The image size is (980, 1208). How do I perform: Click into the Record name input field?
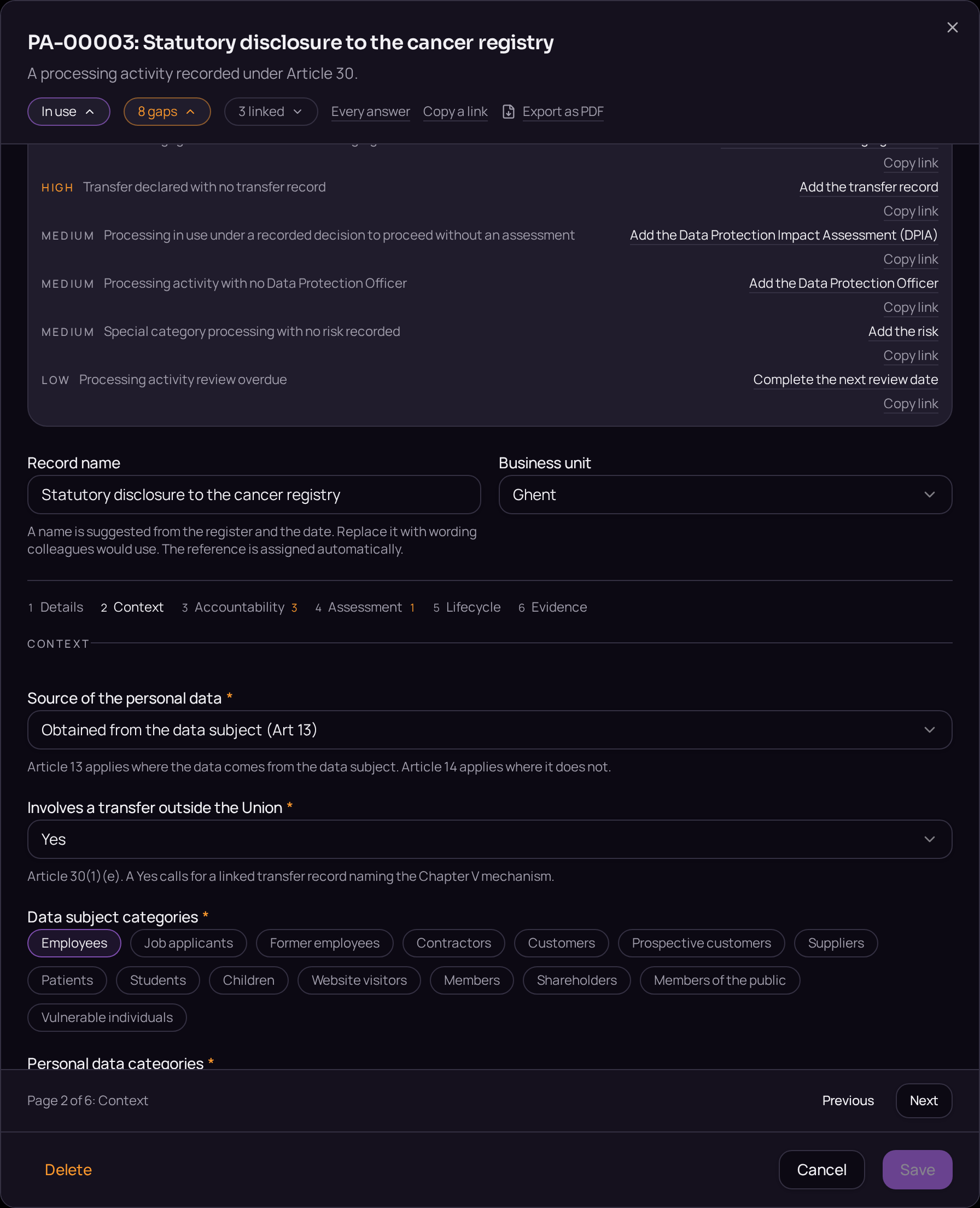click(x=254, y=495)
